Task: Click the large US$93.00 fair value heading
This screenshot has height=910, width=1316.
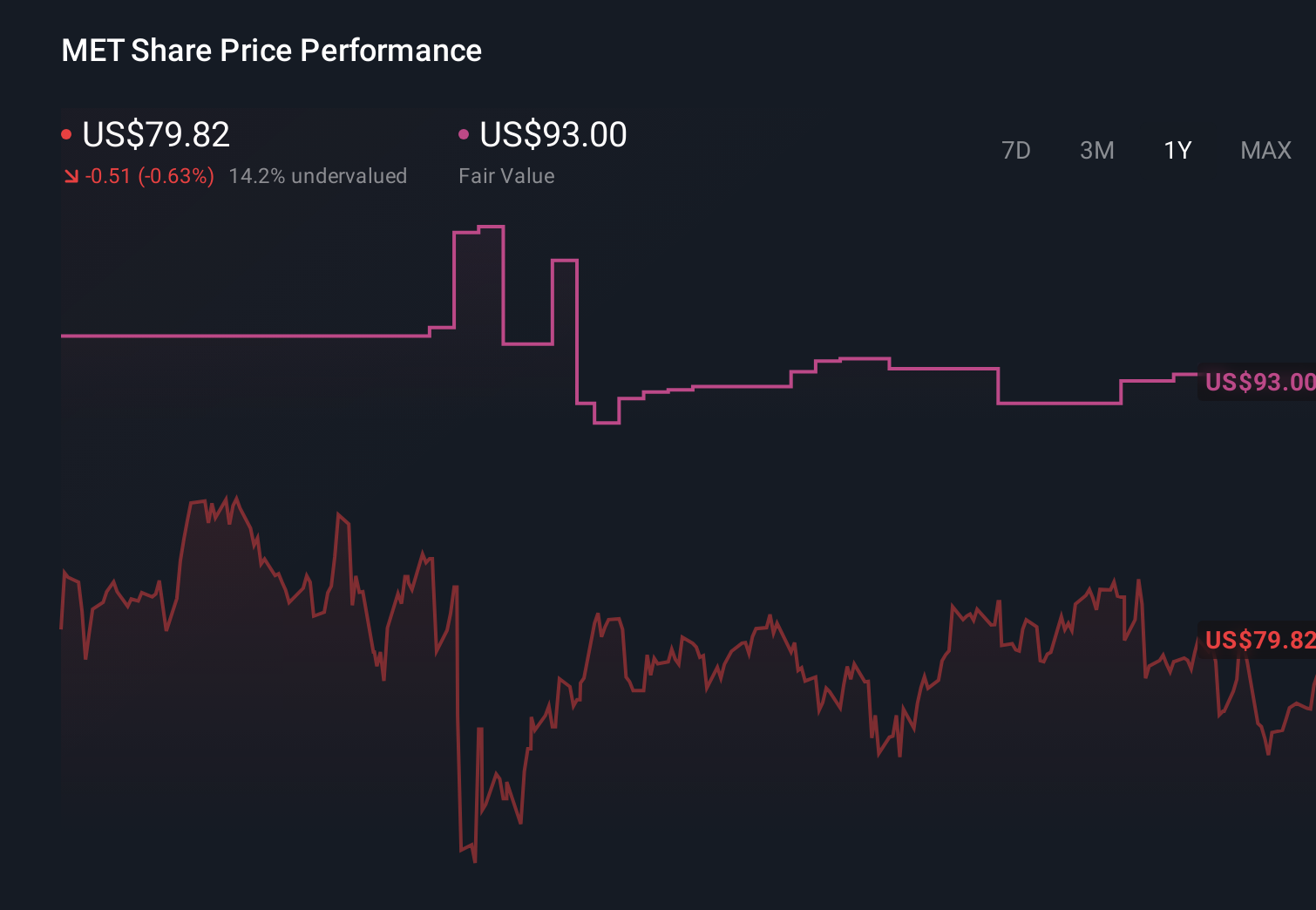Action: [553, 134]
